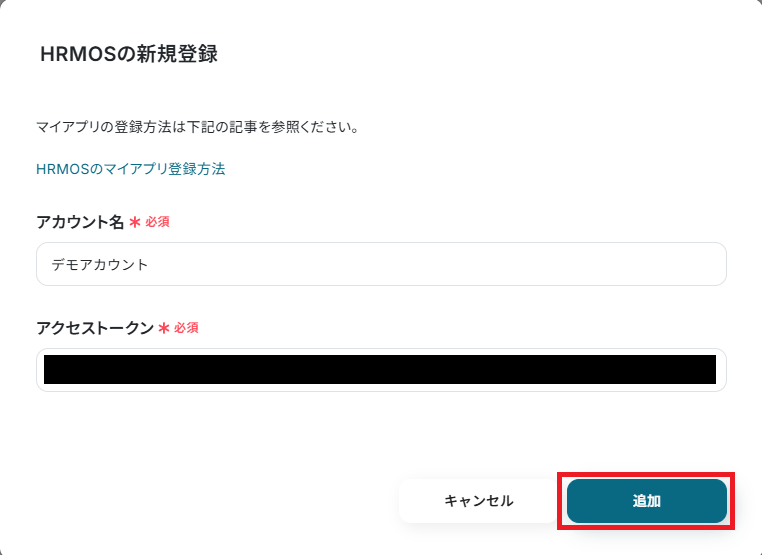Click the blacked-out access token value
Image resolution: width=762 pixels, height=555 pixels.
click(x=380, y=369)
